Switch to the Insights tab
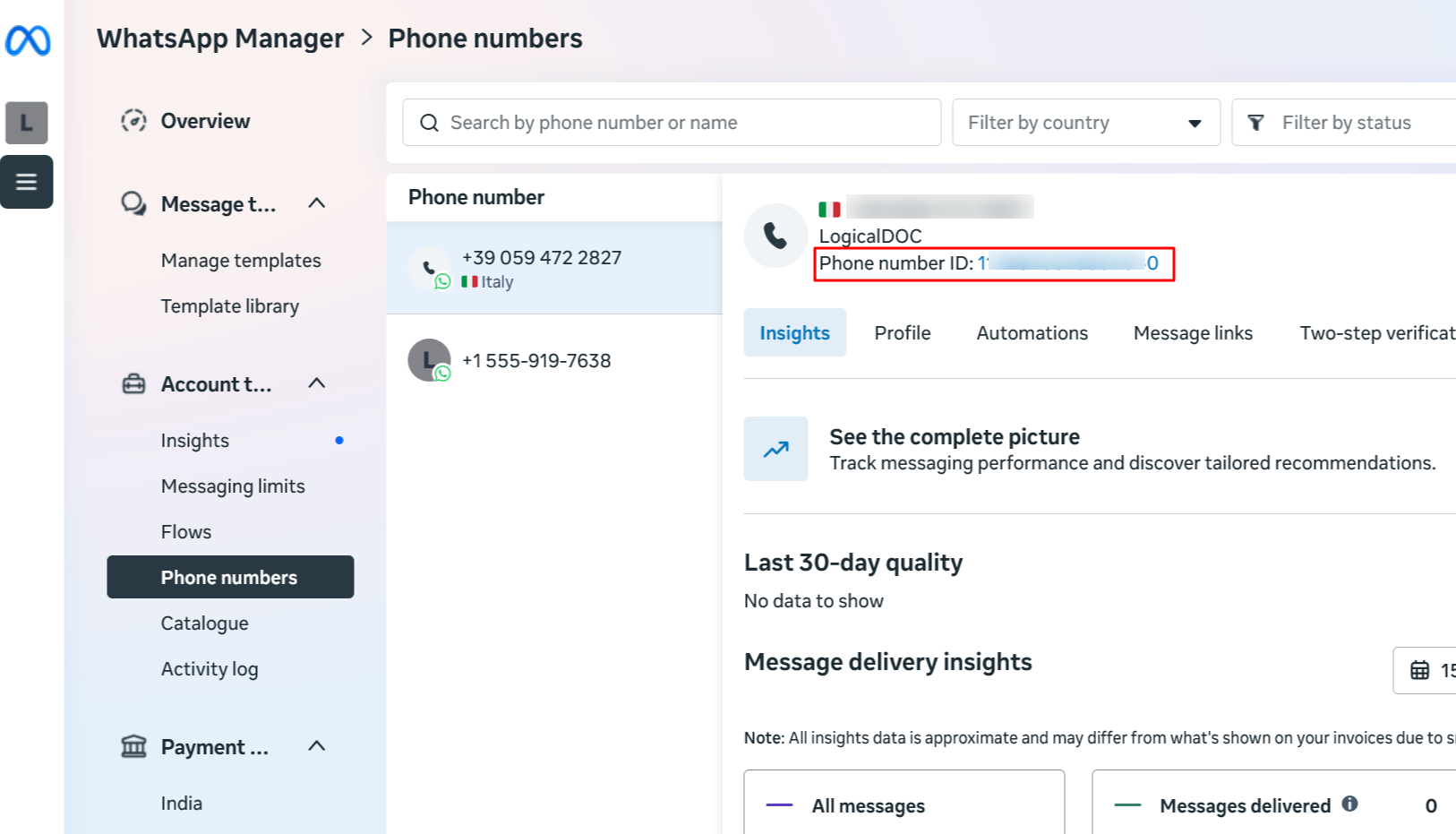The image size is (1456, 834). [x=795, y=332]
